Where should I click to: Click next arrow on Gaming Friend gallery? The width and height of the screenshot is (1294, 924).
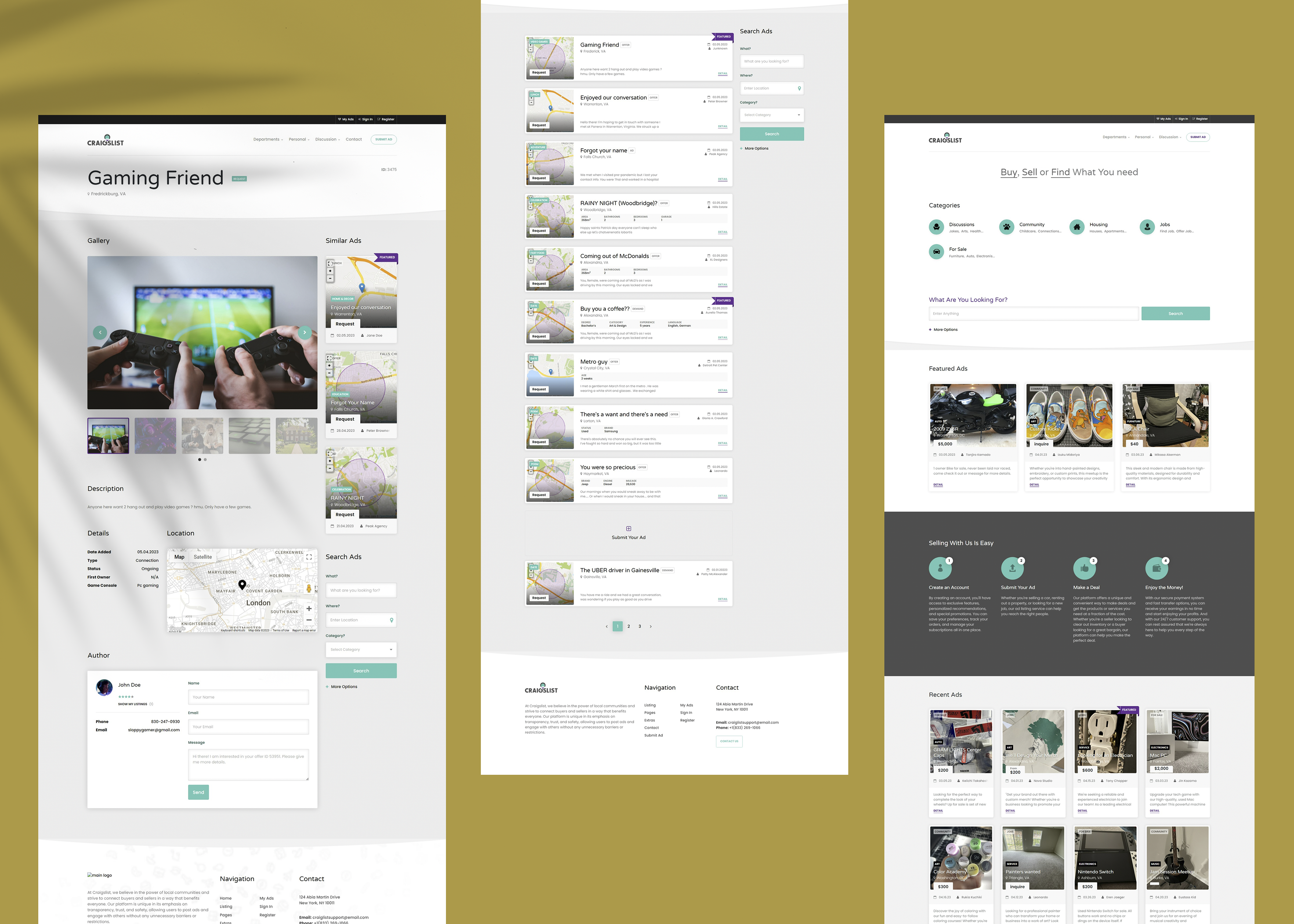(x=304, y=332)
